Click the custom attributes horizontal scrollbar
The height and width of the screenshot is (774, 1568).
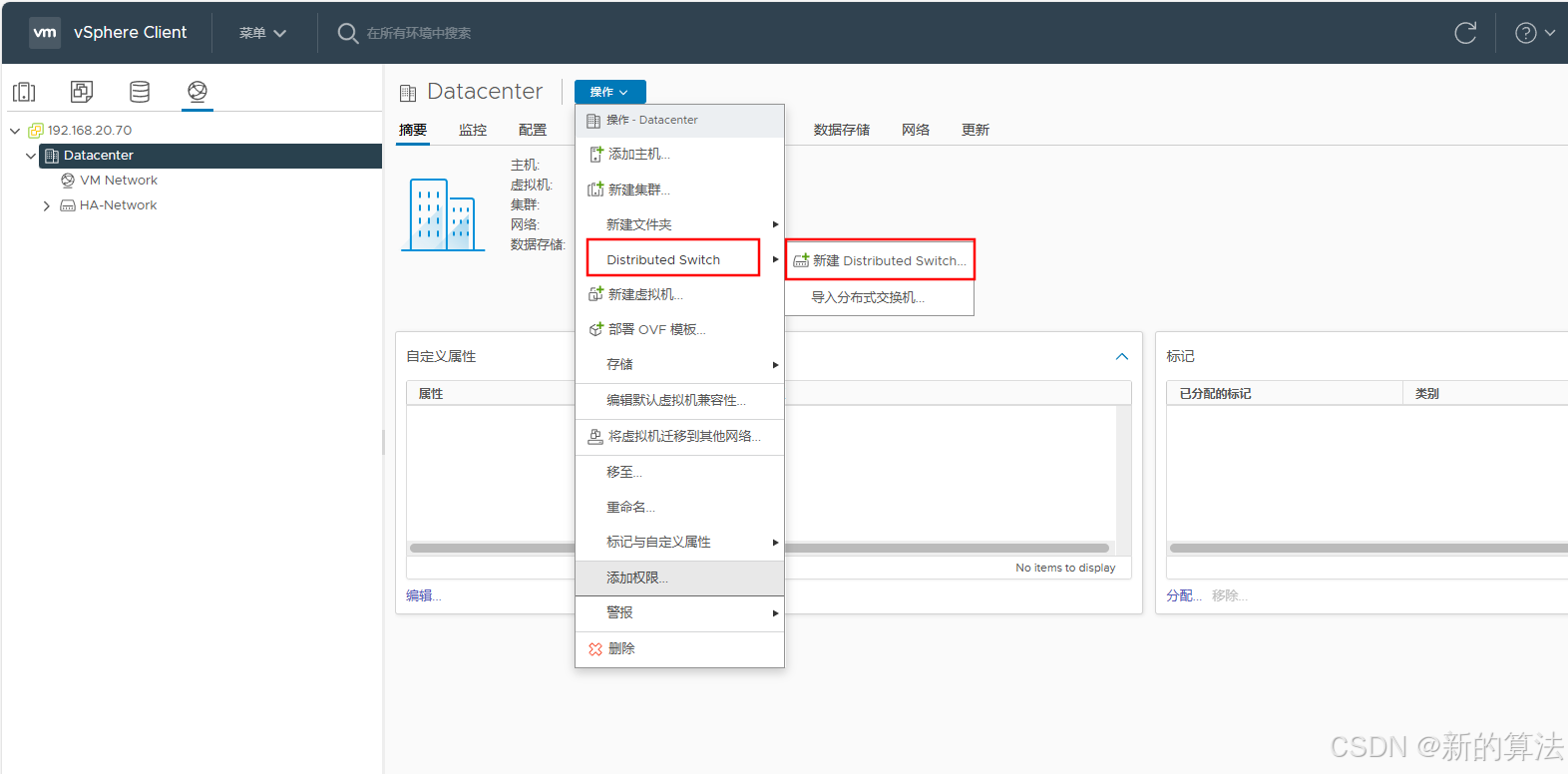point(760,548)
